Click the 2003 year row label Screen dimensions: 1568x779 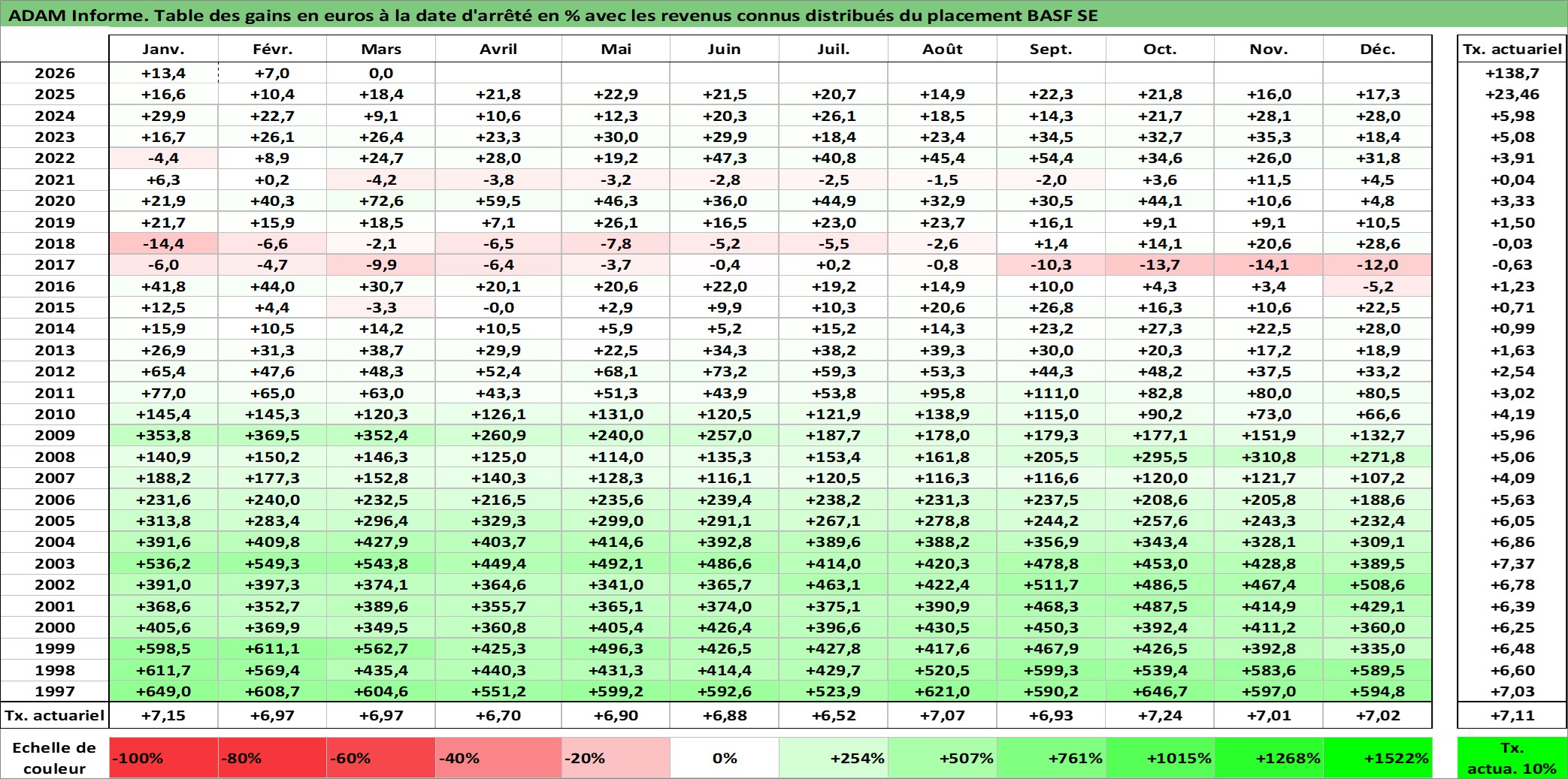coord(55,563)
